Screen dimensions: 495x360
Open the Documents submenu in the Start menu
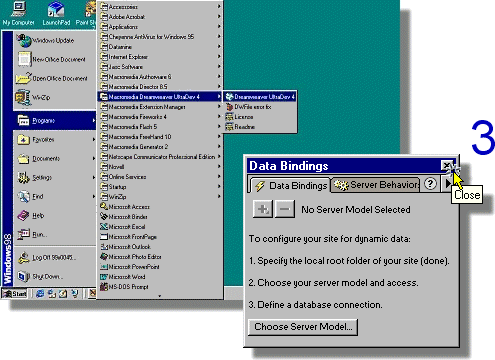coord(54,159)
